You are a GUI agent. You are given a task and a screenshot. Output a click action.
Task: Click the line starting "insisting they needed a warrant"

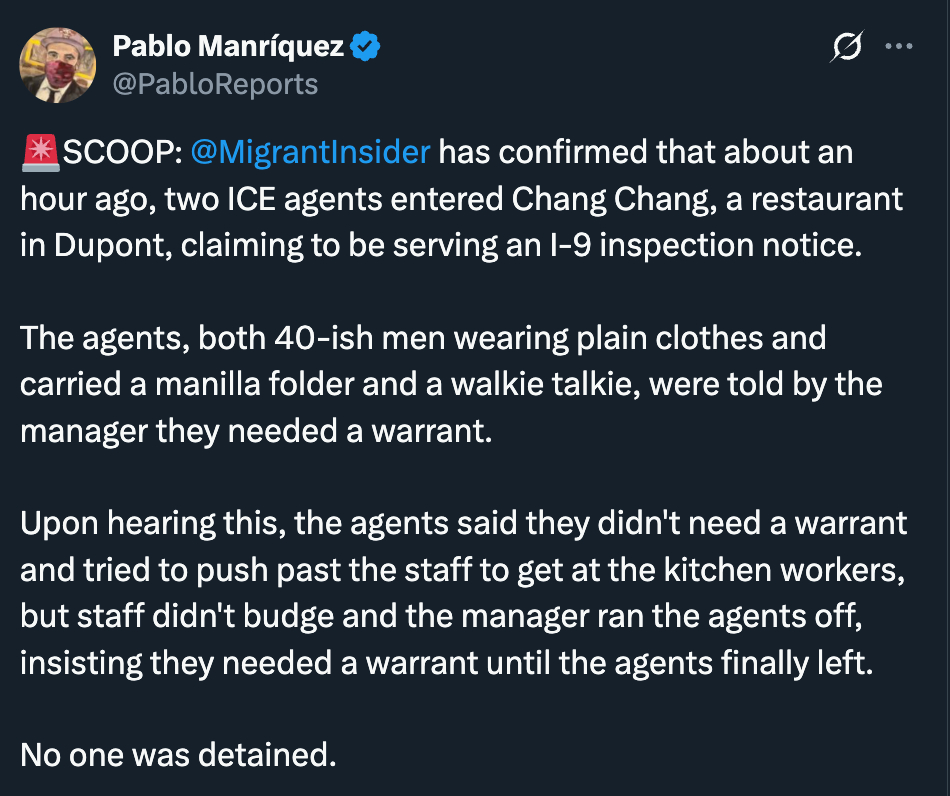pyautogui.click(x=447, y=661)
